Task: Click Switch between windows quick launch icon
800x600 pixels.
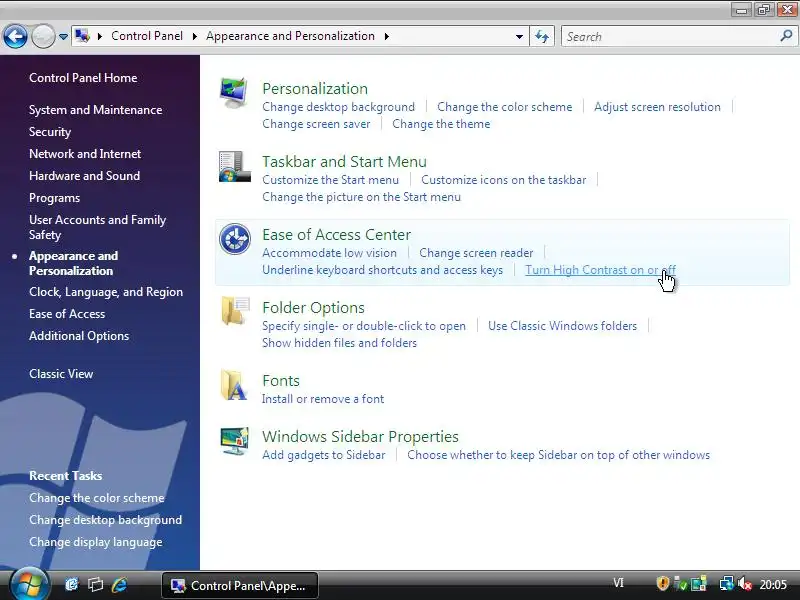Action: 95,584
